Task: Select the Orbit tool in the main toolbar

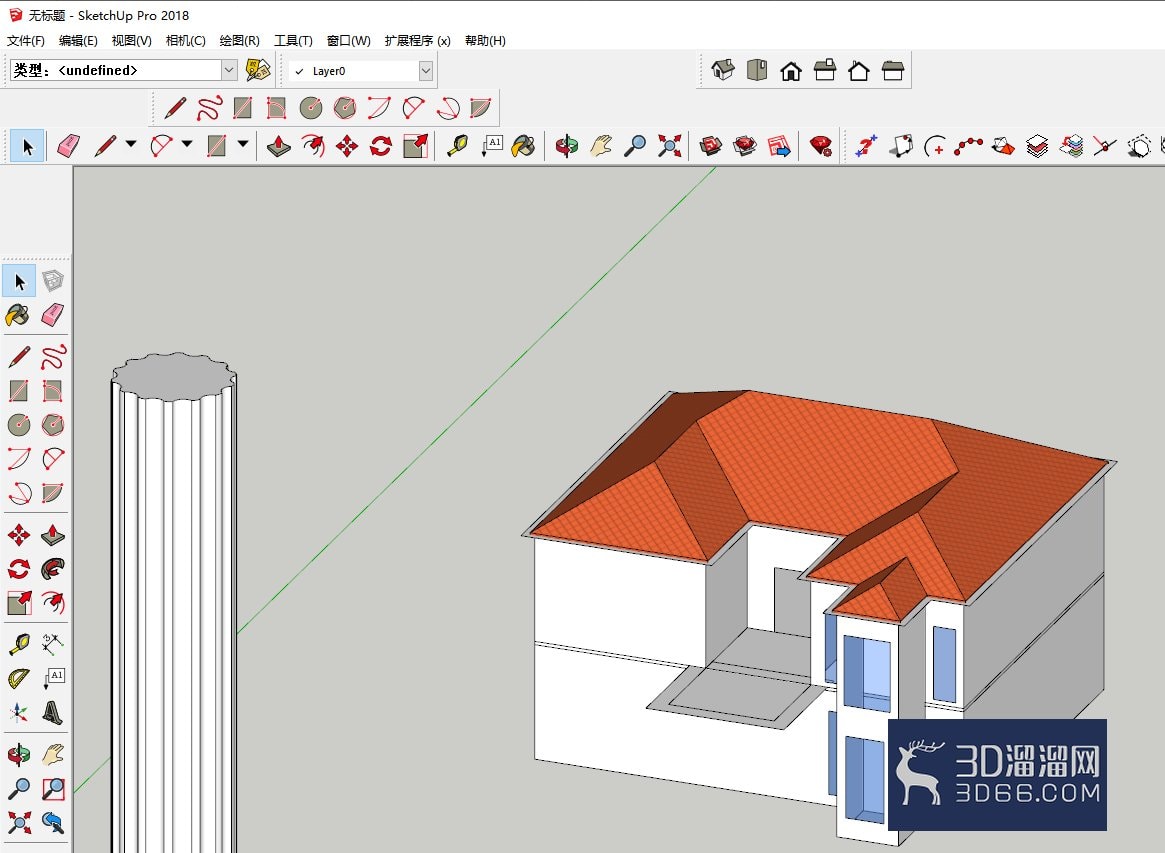Action: pos(566,146)
